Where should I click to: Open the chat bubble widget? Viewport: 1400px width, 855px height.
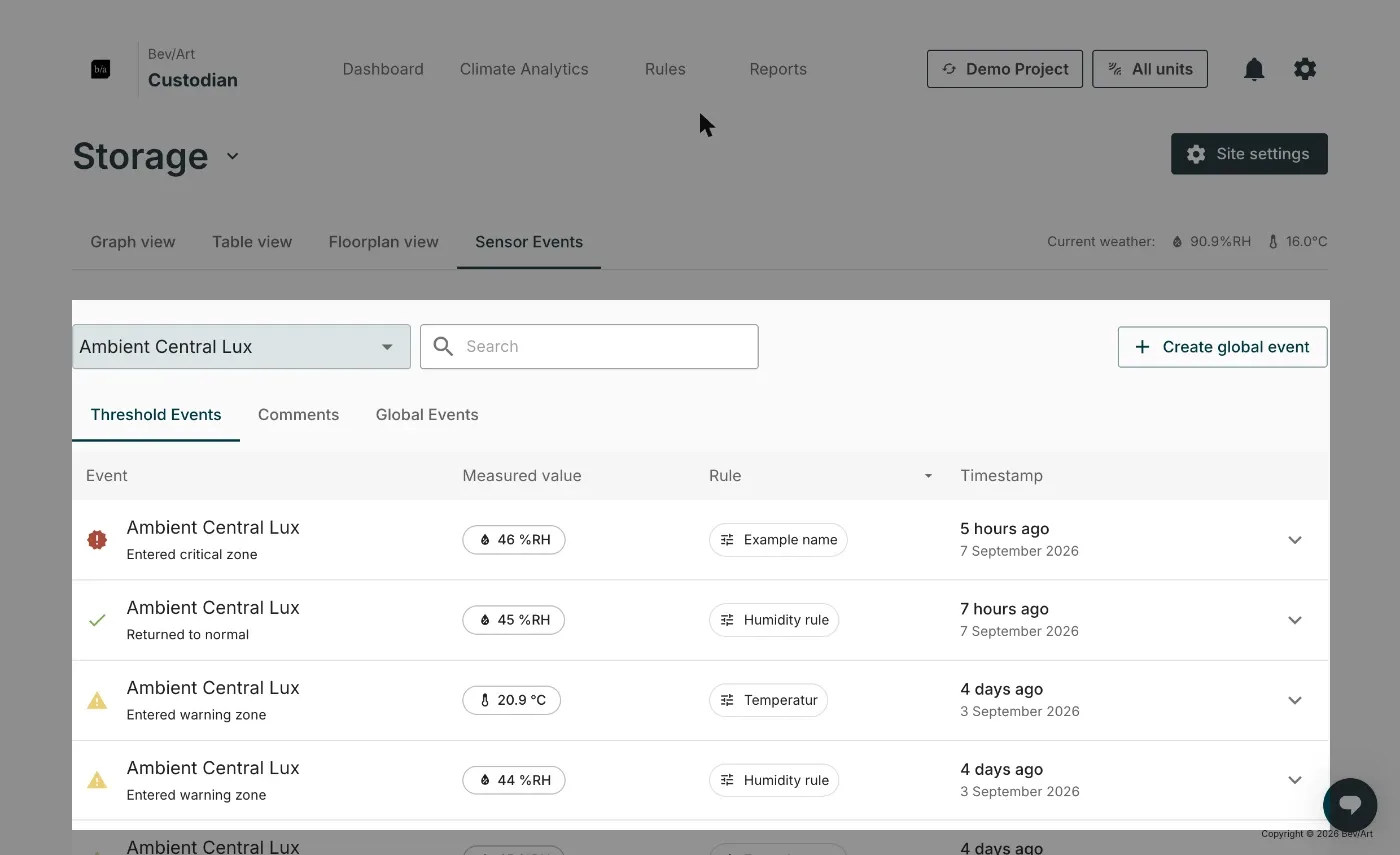tap(1350, 805)
